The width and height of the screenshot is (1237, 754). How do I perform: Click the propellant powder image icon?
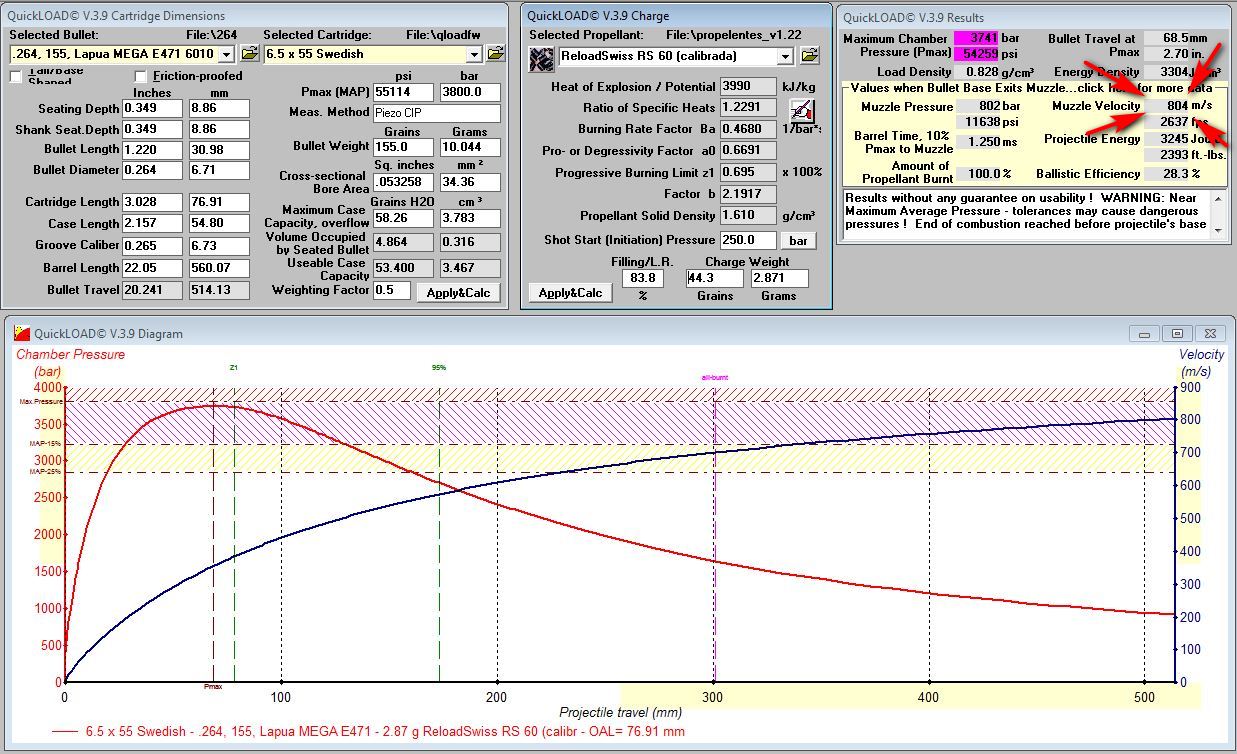tap(541, 59)
